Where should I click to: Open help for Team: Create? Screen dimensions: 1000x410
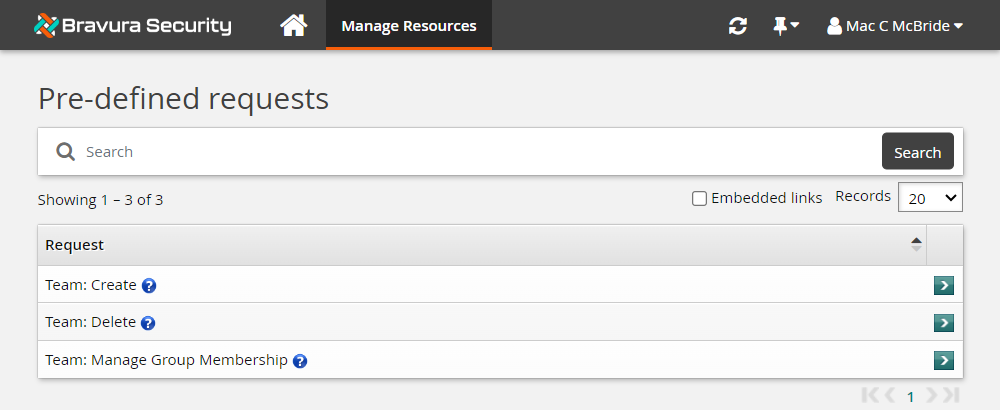click(x=149, y=286)
